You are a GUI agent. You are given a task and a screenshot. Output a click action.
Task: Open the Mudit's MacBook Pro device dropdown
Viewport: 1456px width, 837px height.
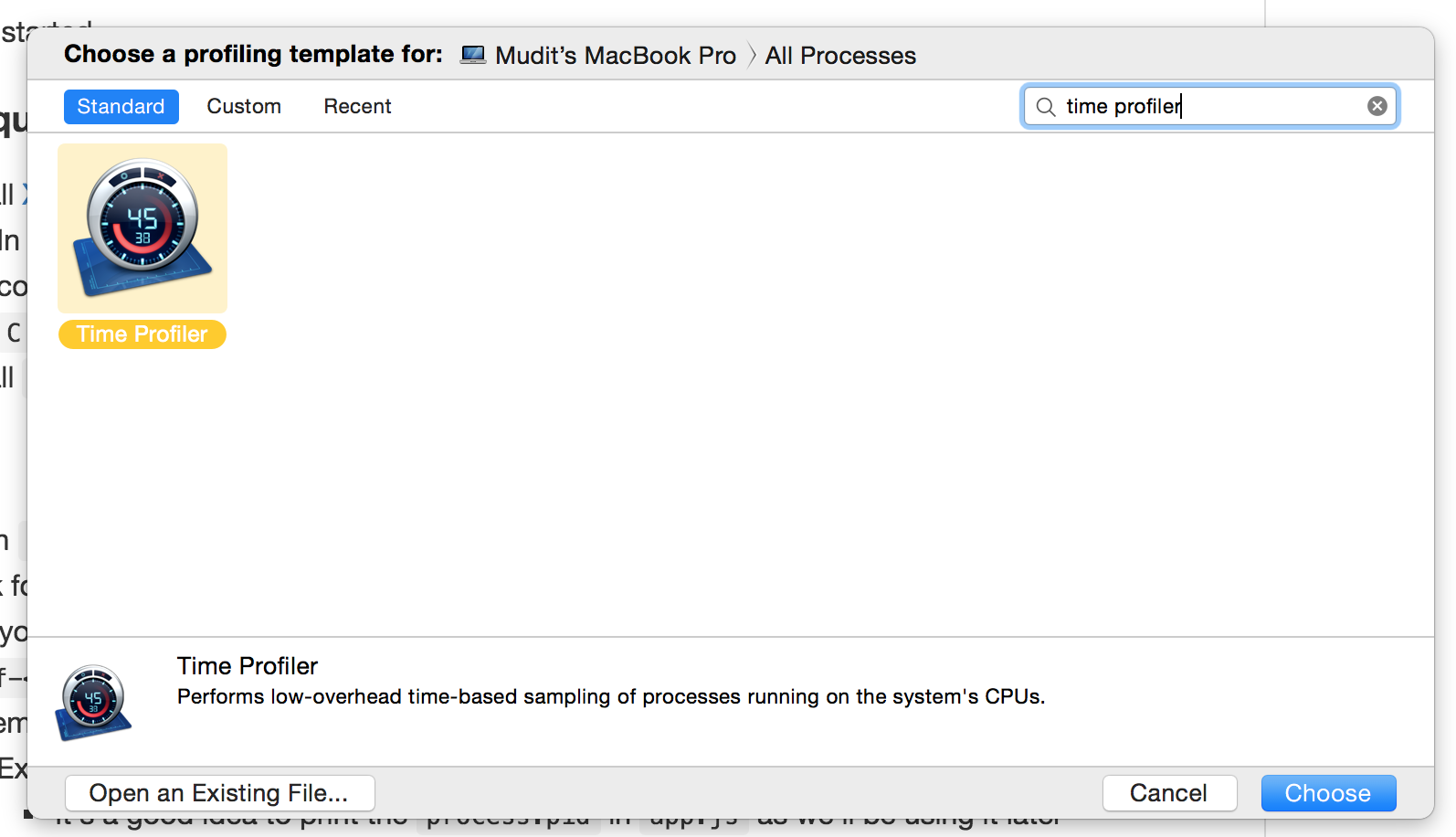click(x=615, y=56)
